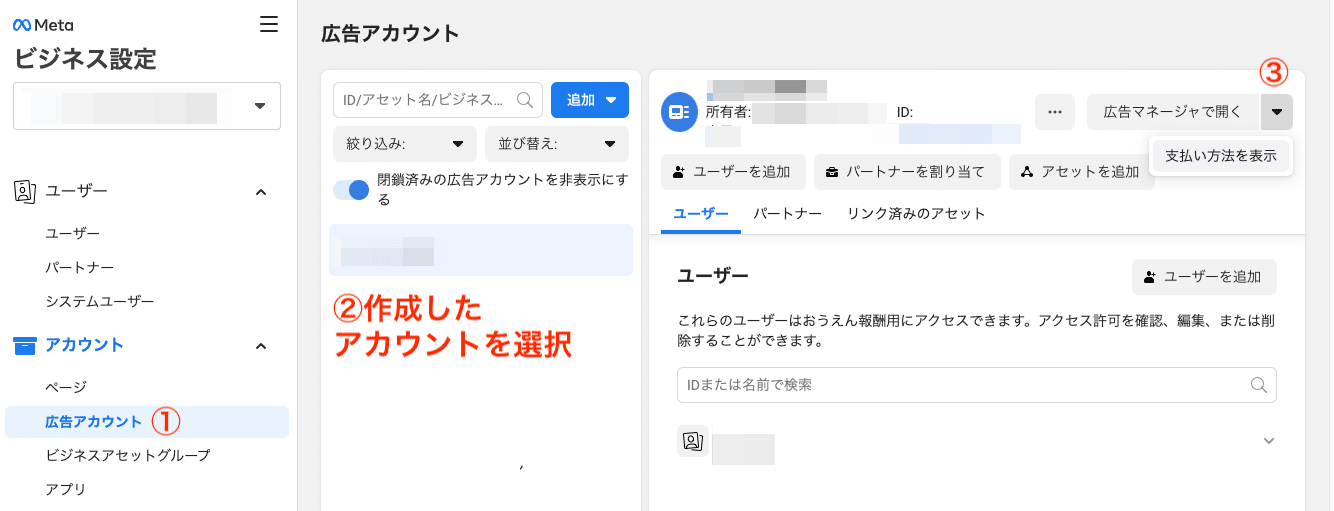Click the magnifier in the asset search
Image resolution: width=1334 pixels, height=511 pixels.
[x=524, y=100]
